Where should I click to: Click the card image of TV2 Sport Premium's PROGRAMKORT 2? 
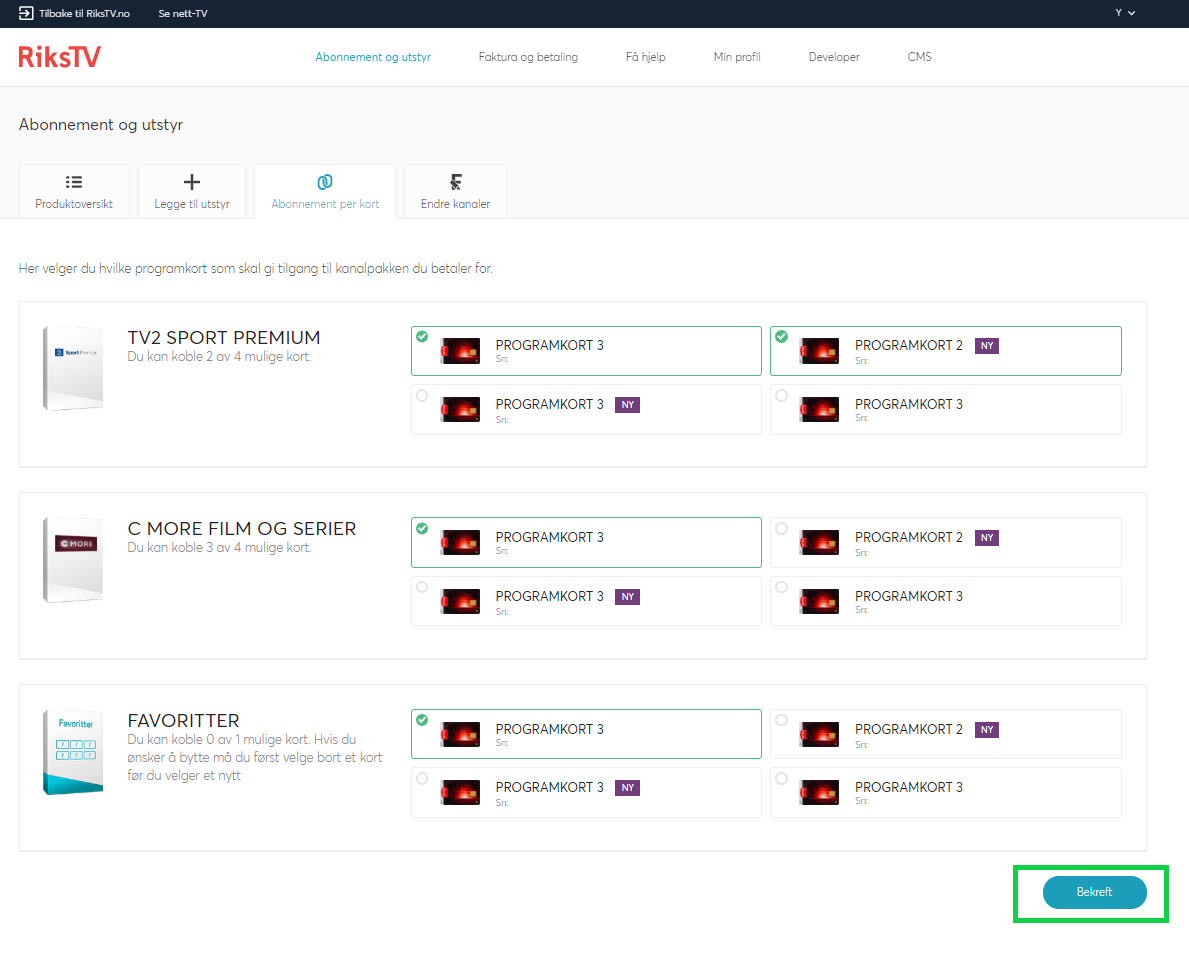pyautogui.click(x=820, y=351)
